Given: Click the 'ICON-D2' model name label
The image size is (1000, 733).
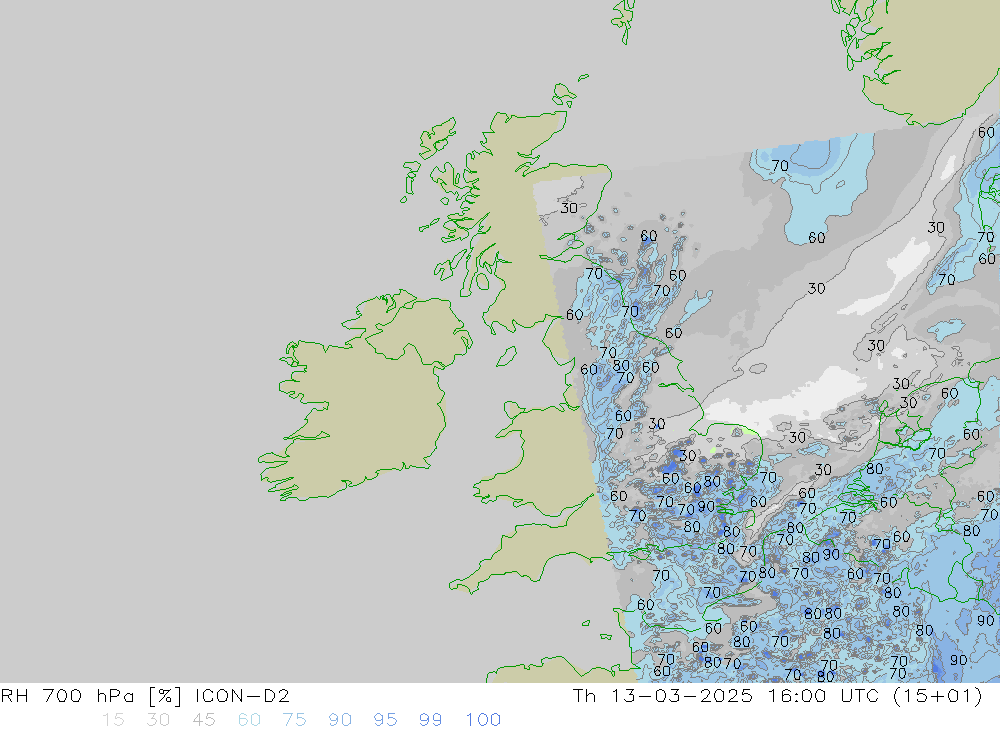Looking at the screenshot, I should (242, 695).
